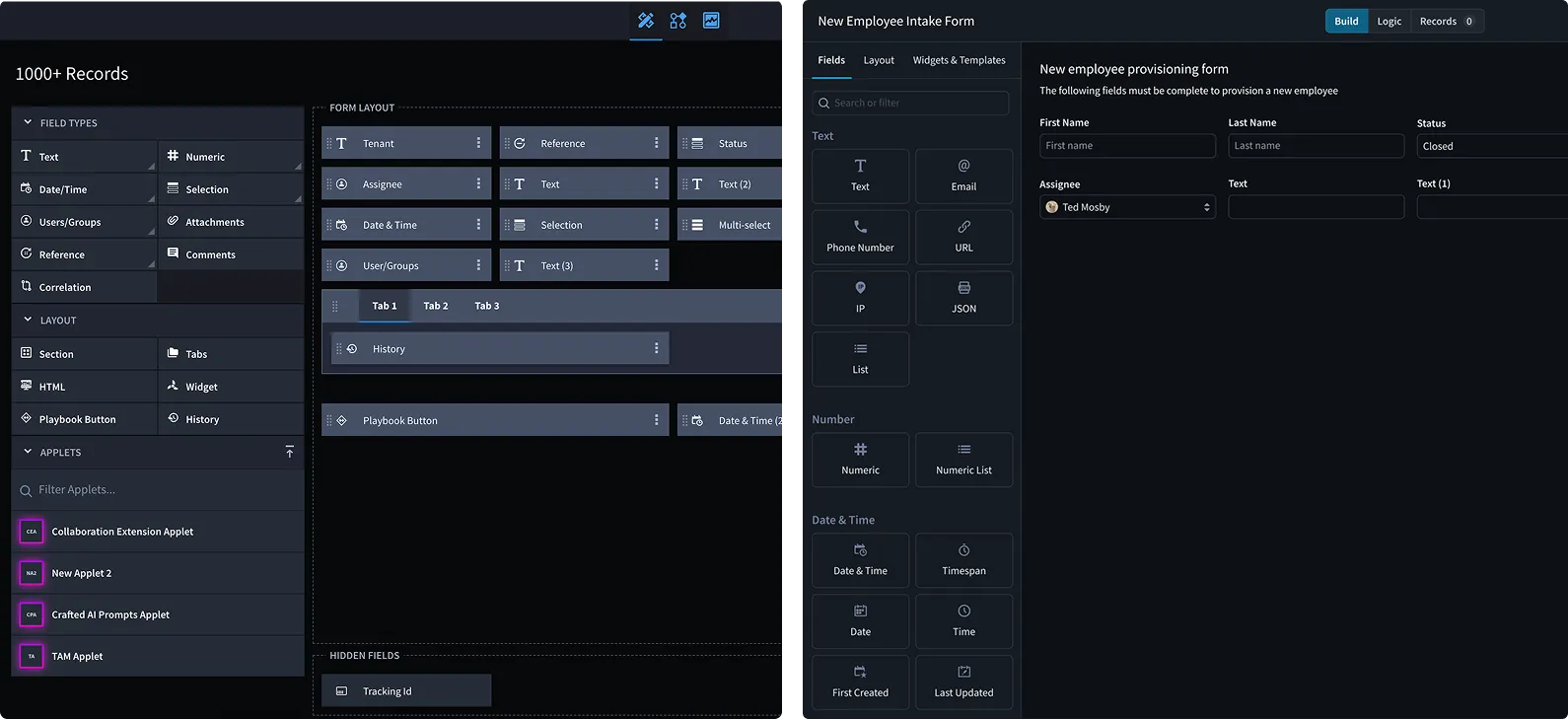Pick the Correlation field type
This screenshot has width=1568, height=719.
85,286
